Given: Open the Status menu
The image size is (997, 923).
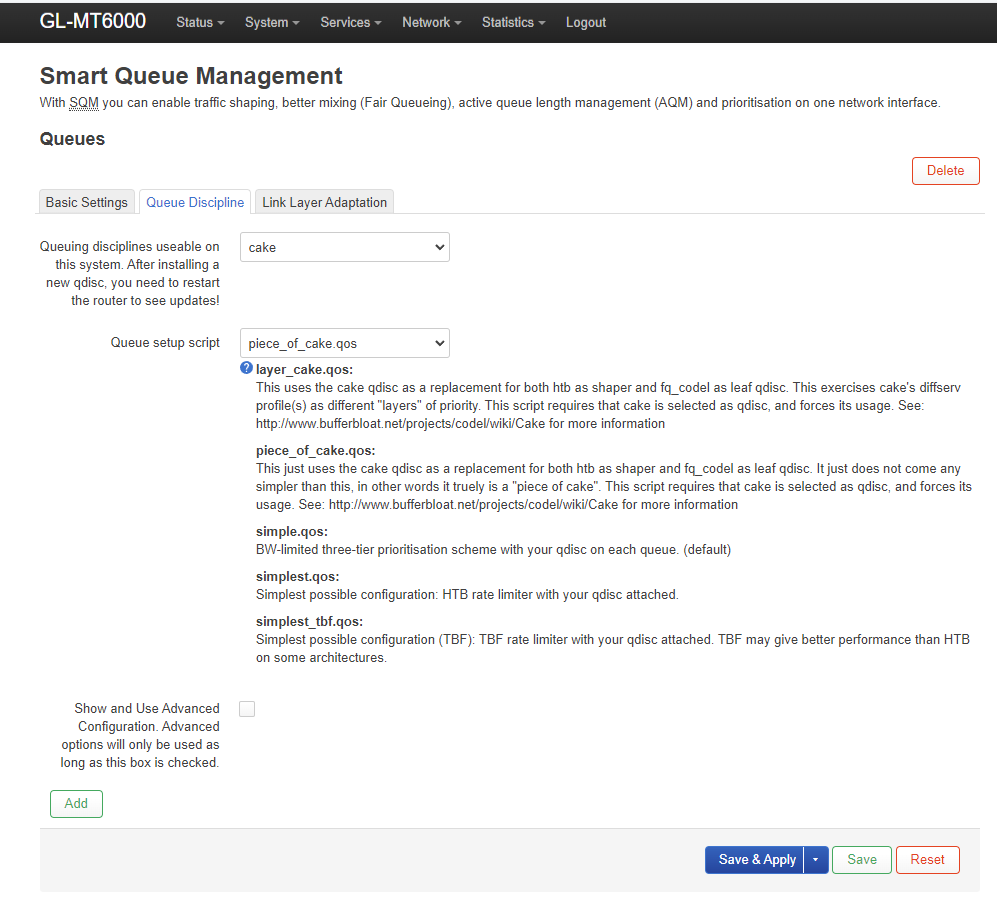Looking at the screenshot, I should [x=200, y=22].
